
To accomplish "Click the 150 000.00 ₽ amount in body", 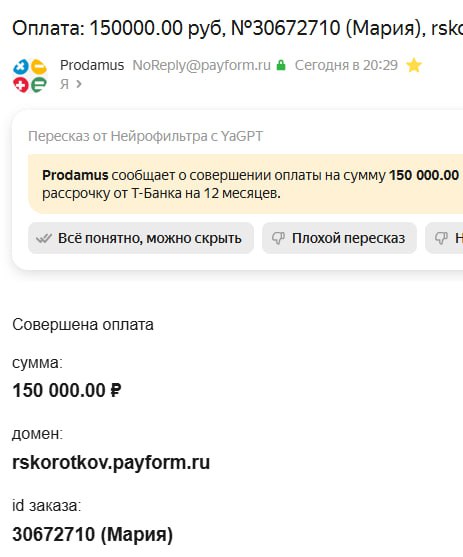I will coord(67,390).
